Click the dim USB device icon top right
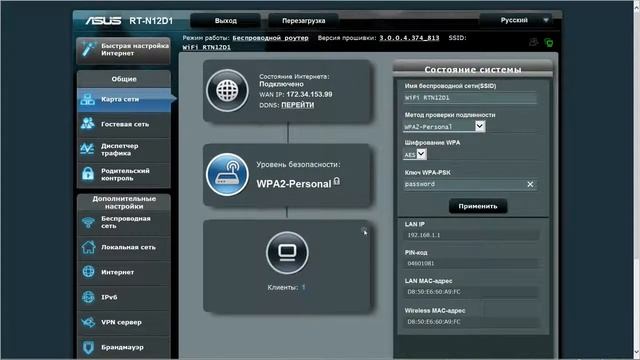 (533, 42)
